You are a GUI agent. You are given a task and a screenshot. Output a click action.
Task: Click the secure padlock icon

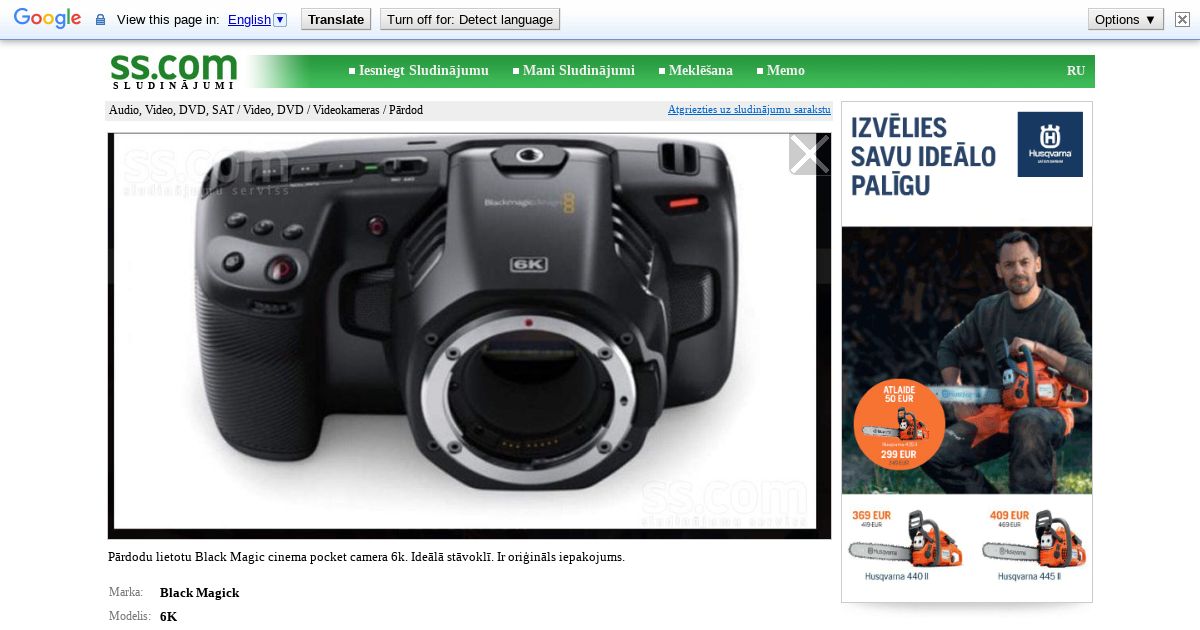tap(100, 20)
